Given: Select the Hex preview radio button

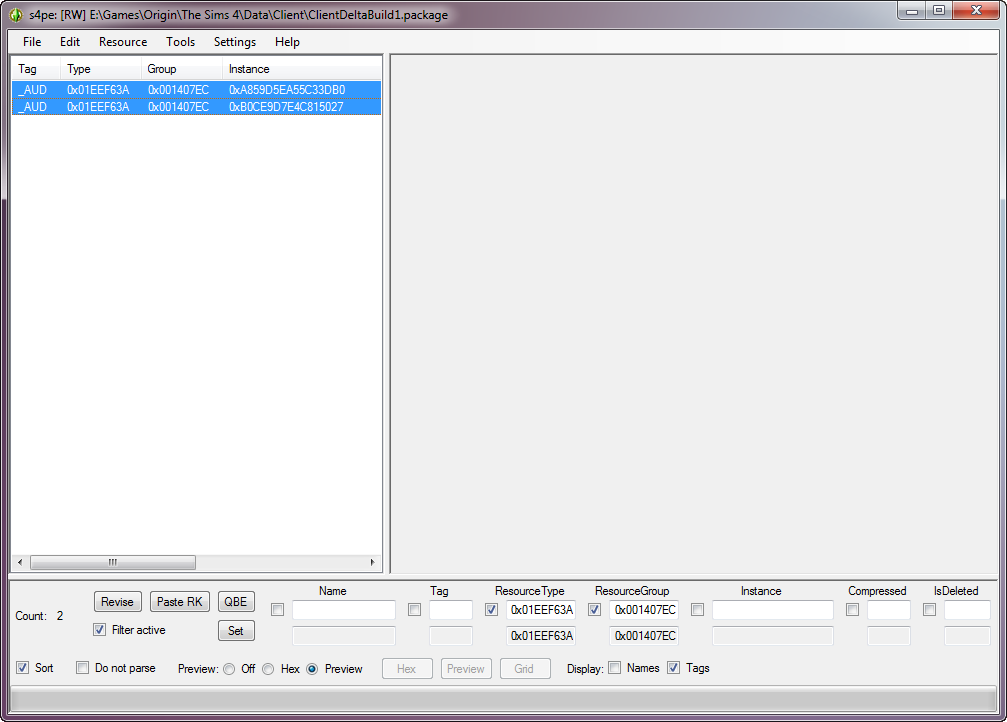Looking at the screenshot, I should [x=268, y=669].
